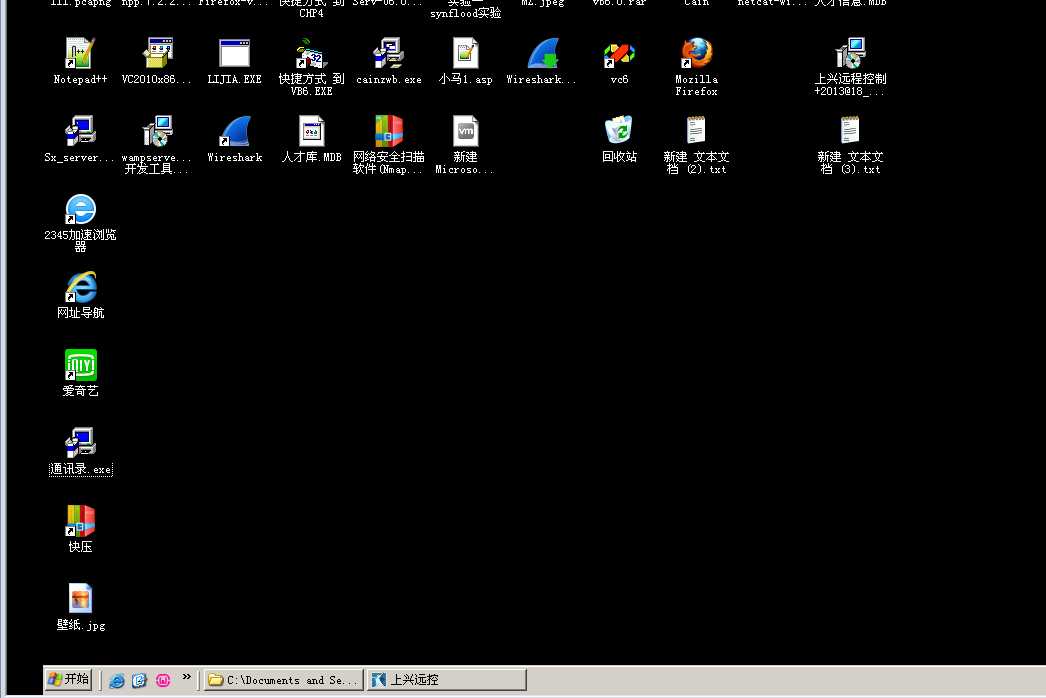
Task: Click Internet Explorer quick launch icon
Action: pos(116,680)
